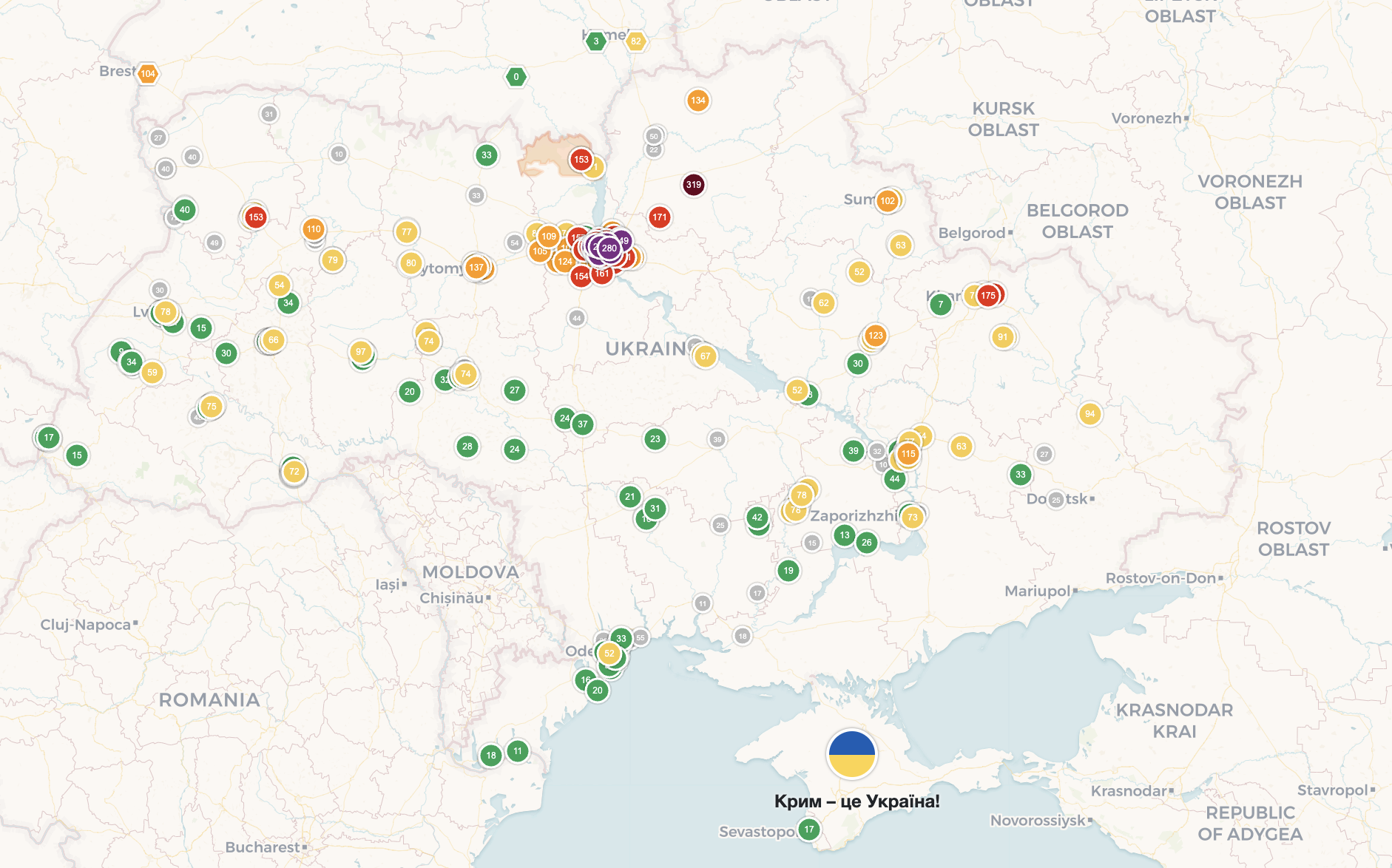Select the gray 31 marker in northwest Ukraine
The image size is (1392, 868).
pos(269,115)
